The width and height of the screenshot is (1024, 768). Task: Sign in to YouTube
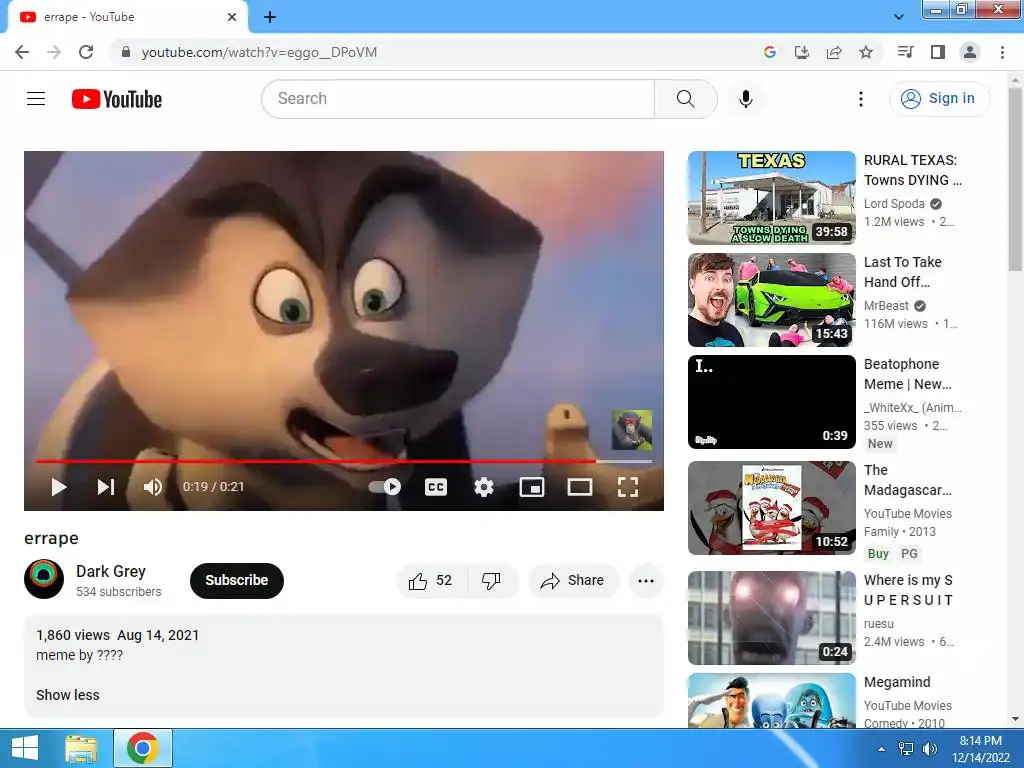pyautogui.click(x=939, y=99)
